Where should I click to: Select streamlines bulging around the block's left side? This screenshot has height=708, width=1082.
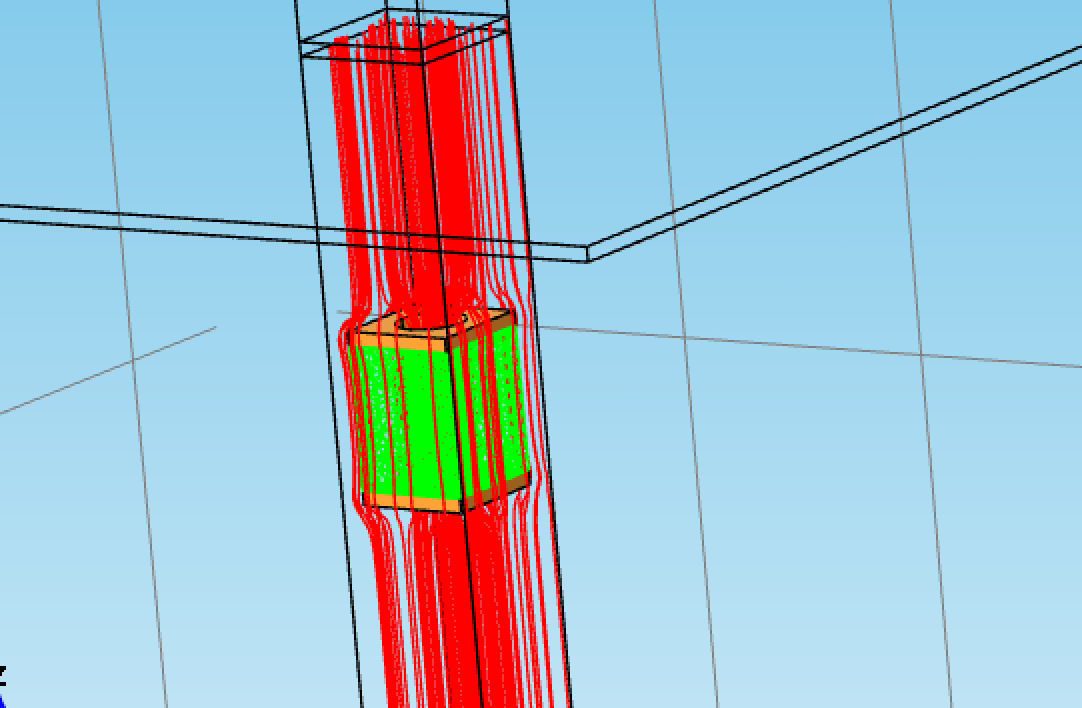tap(350, 420)
